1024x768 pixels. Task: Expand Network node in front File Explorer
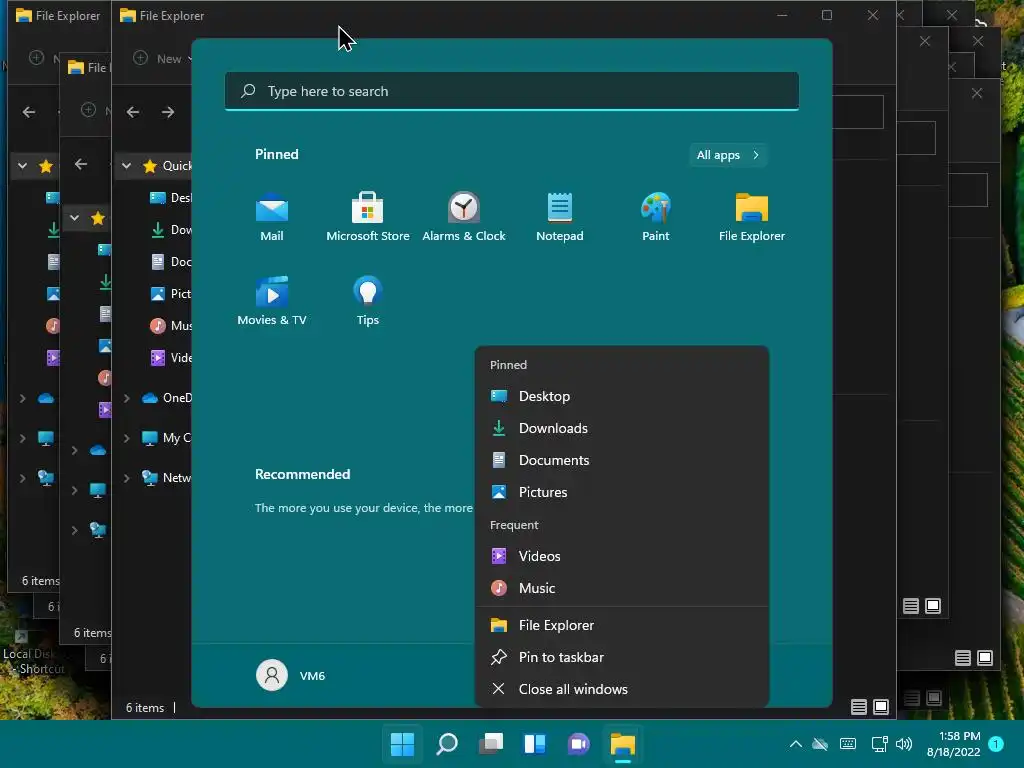click(127, 477)
